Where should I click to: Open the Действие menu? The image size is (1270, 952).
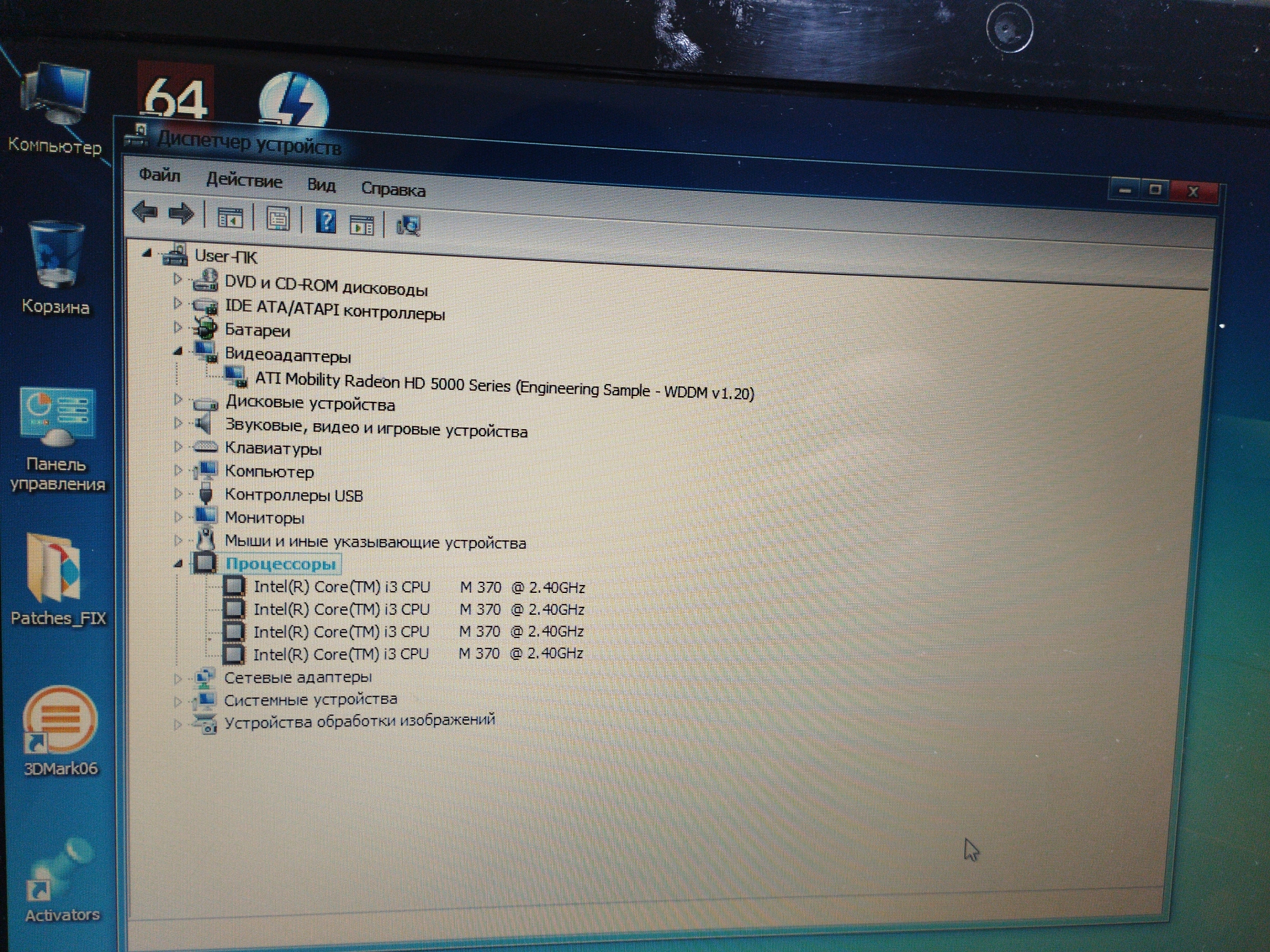click(x=244, y=180)
